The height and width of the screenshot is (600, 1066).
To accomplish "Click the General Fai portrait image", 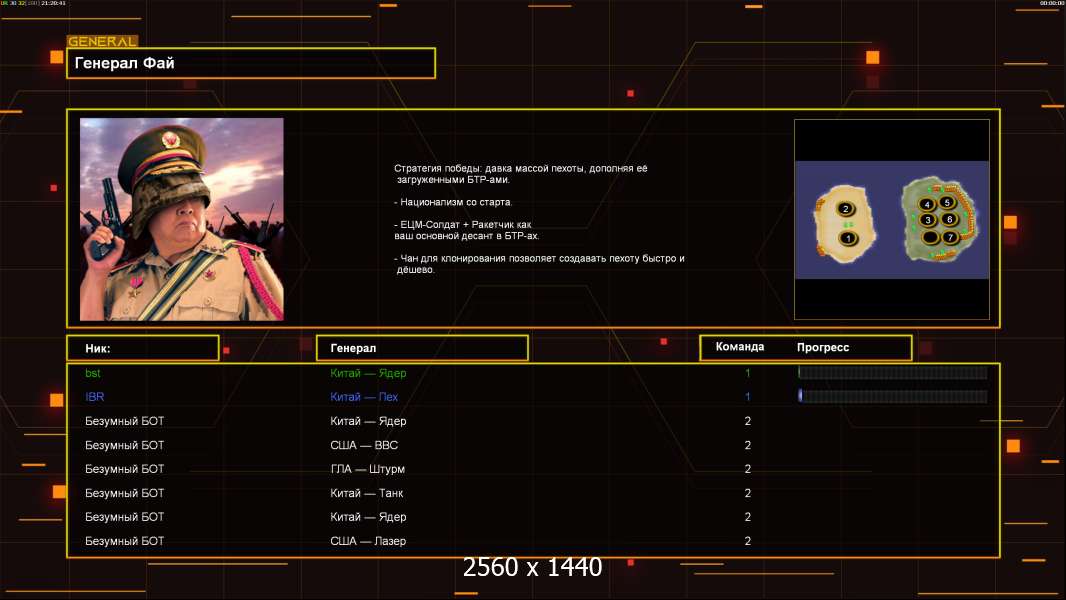I will 182,219.
